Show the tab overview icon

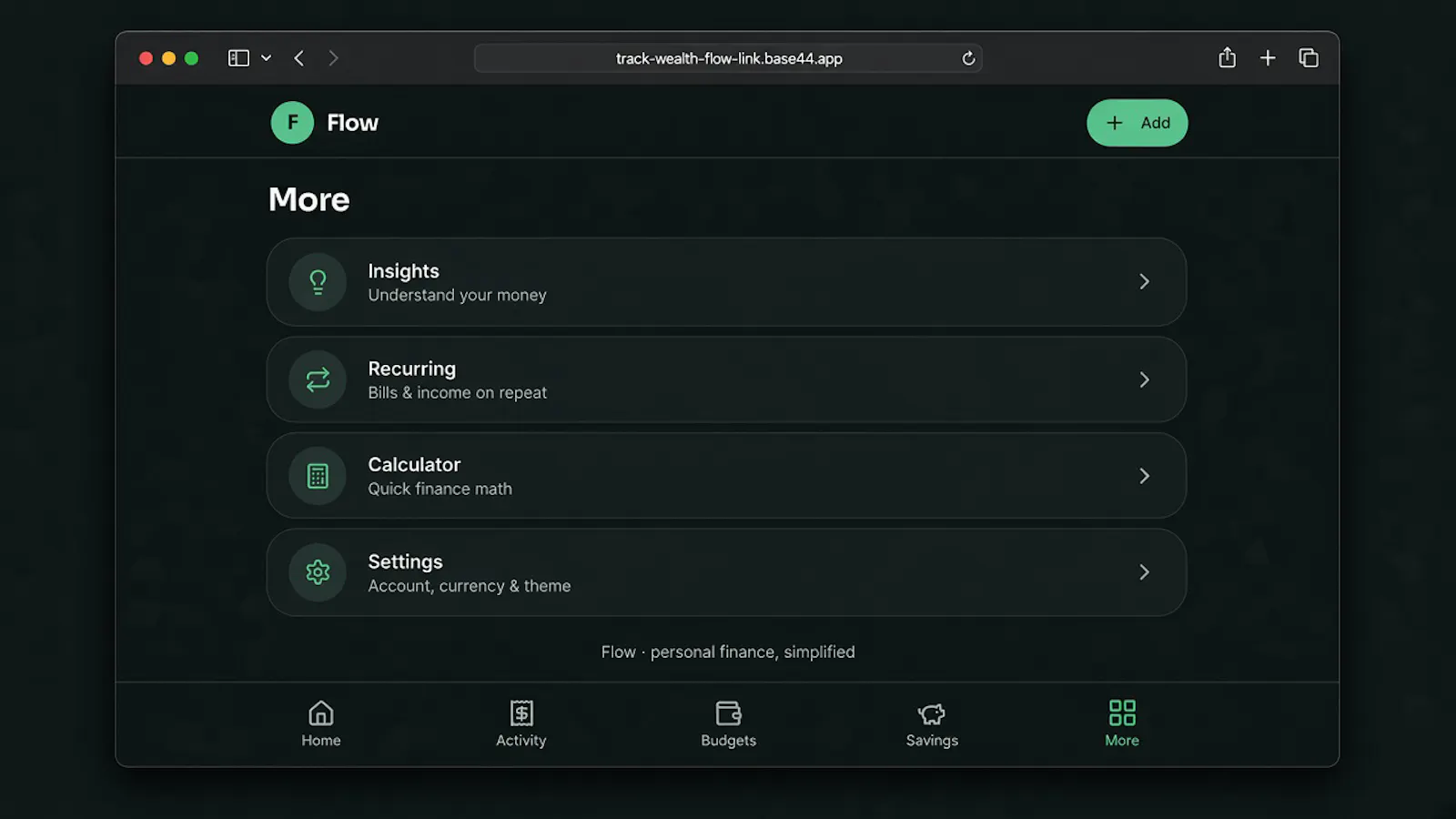1309,58
